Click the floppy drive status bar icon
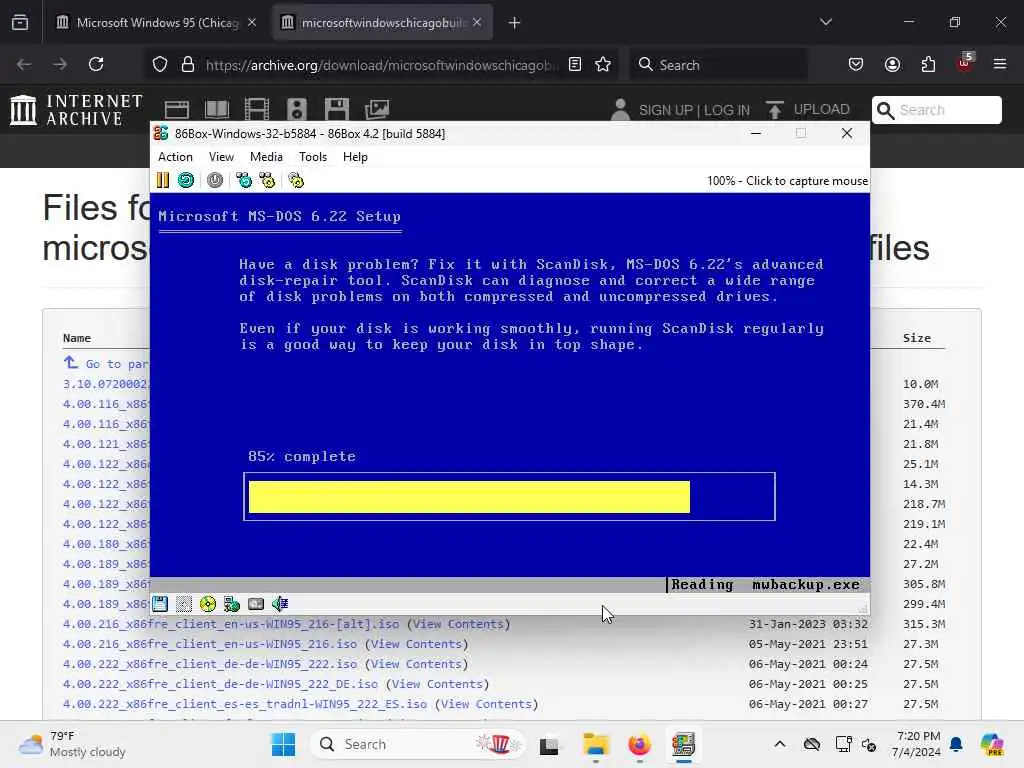The height and width of the screenshot is (768, 1024). click(x=160, y=604)
